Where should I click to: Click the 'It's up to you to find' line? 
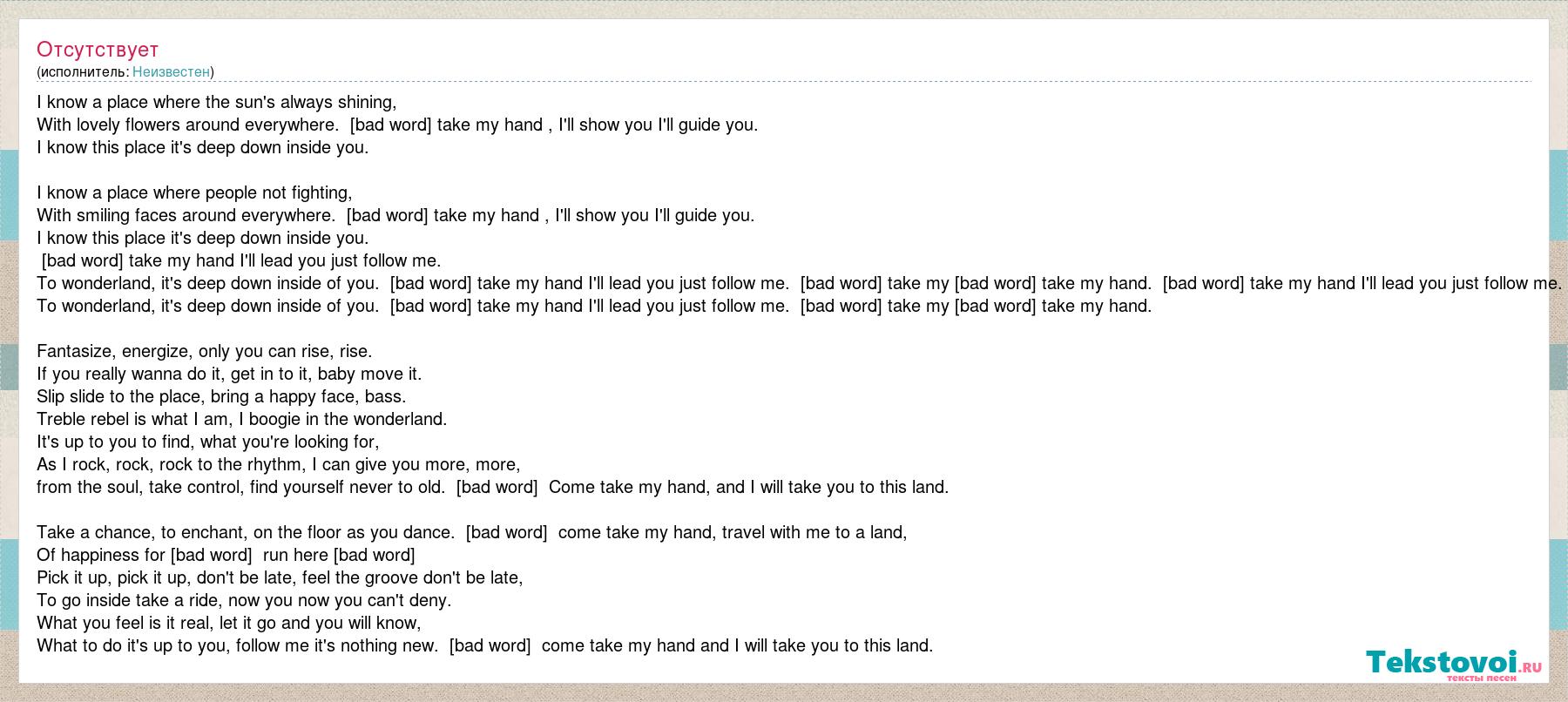[208, 442]
